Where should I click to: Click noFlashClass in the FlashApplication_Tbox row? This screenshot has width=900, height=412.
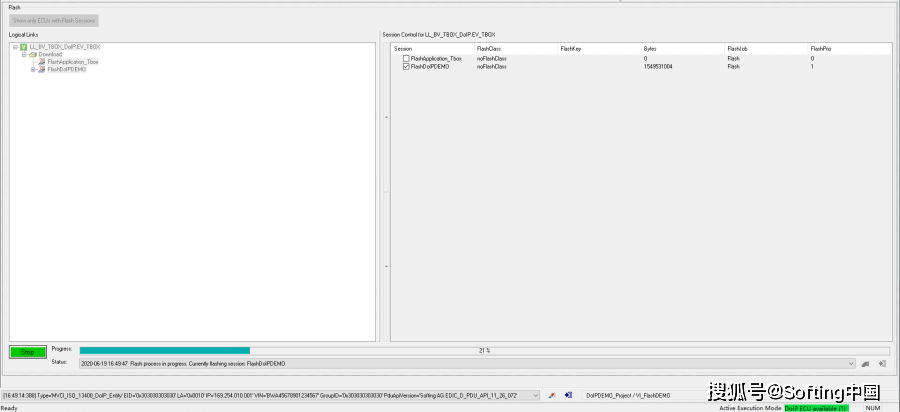[492, 59]
